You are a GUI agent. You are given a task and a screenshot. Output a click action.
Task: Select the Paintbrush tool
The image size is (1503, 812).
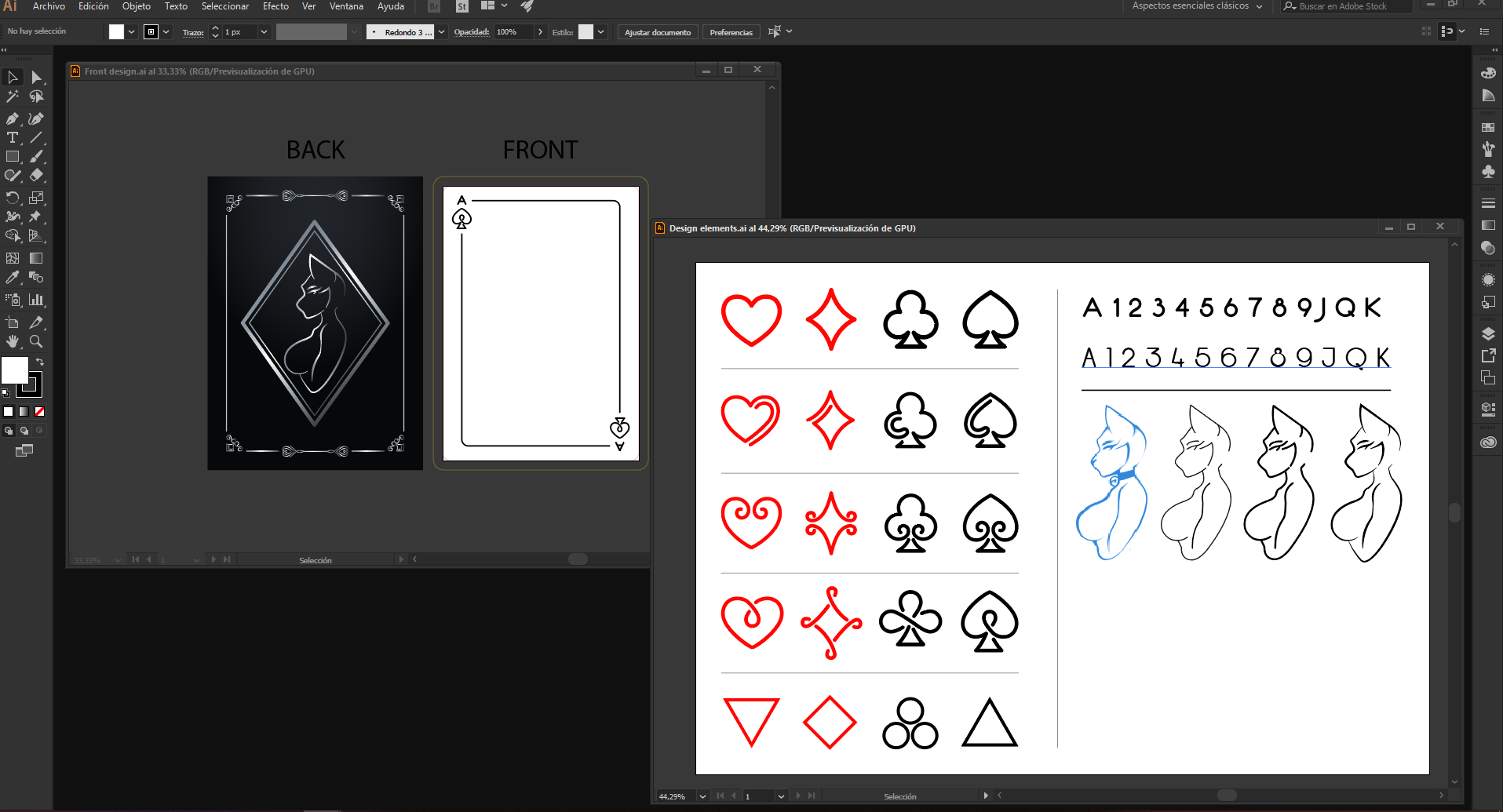36,157
